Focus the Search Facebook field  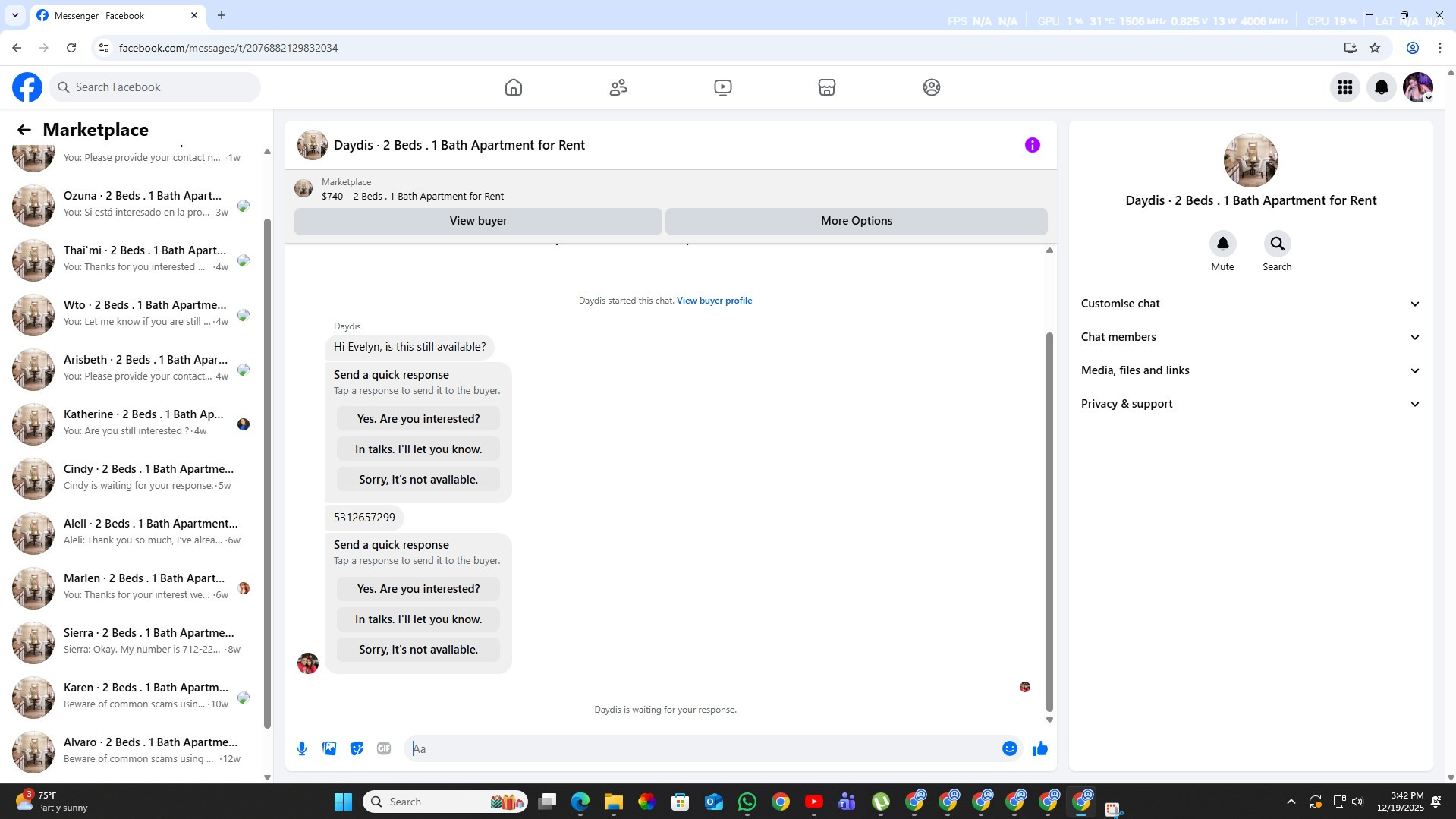click(x=155, y=87)
